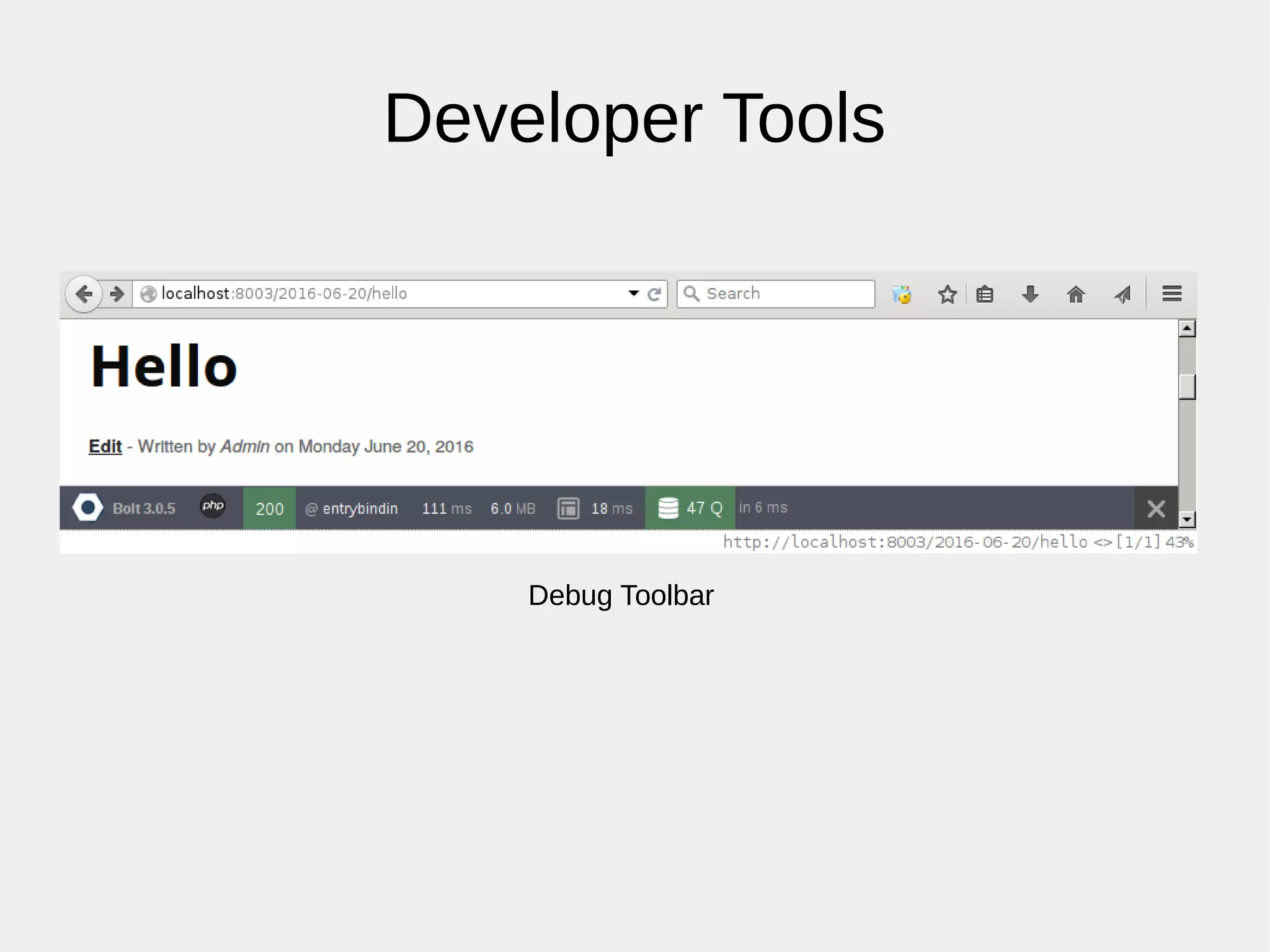Open the php info icon
This screenshot has width=1270, height=952.
click(x=213, y=506)
